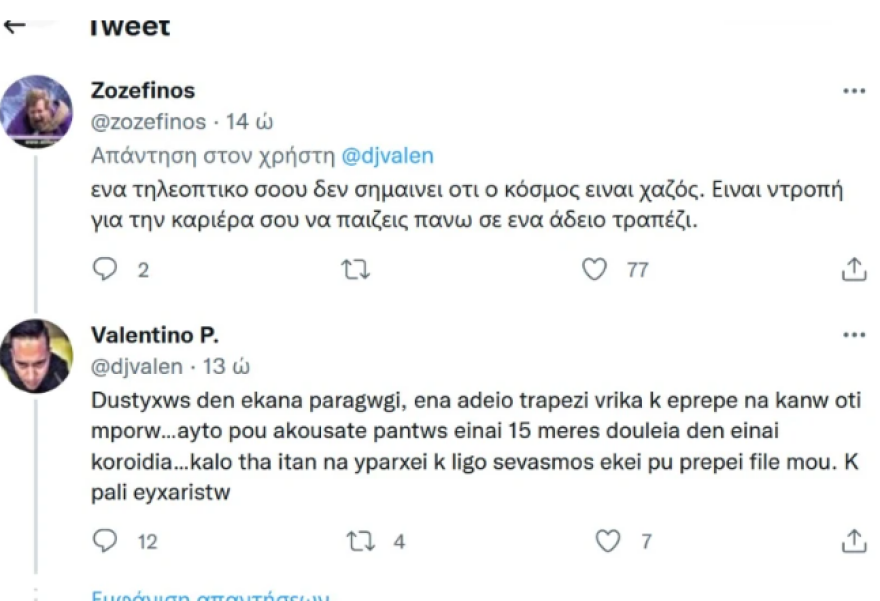Like Valentino P.'s tweet with heart icon
The image size is (880, 601).
point(608,540)
